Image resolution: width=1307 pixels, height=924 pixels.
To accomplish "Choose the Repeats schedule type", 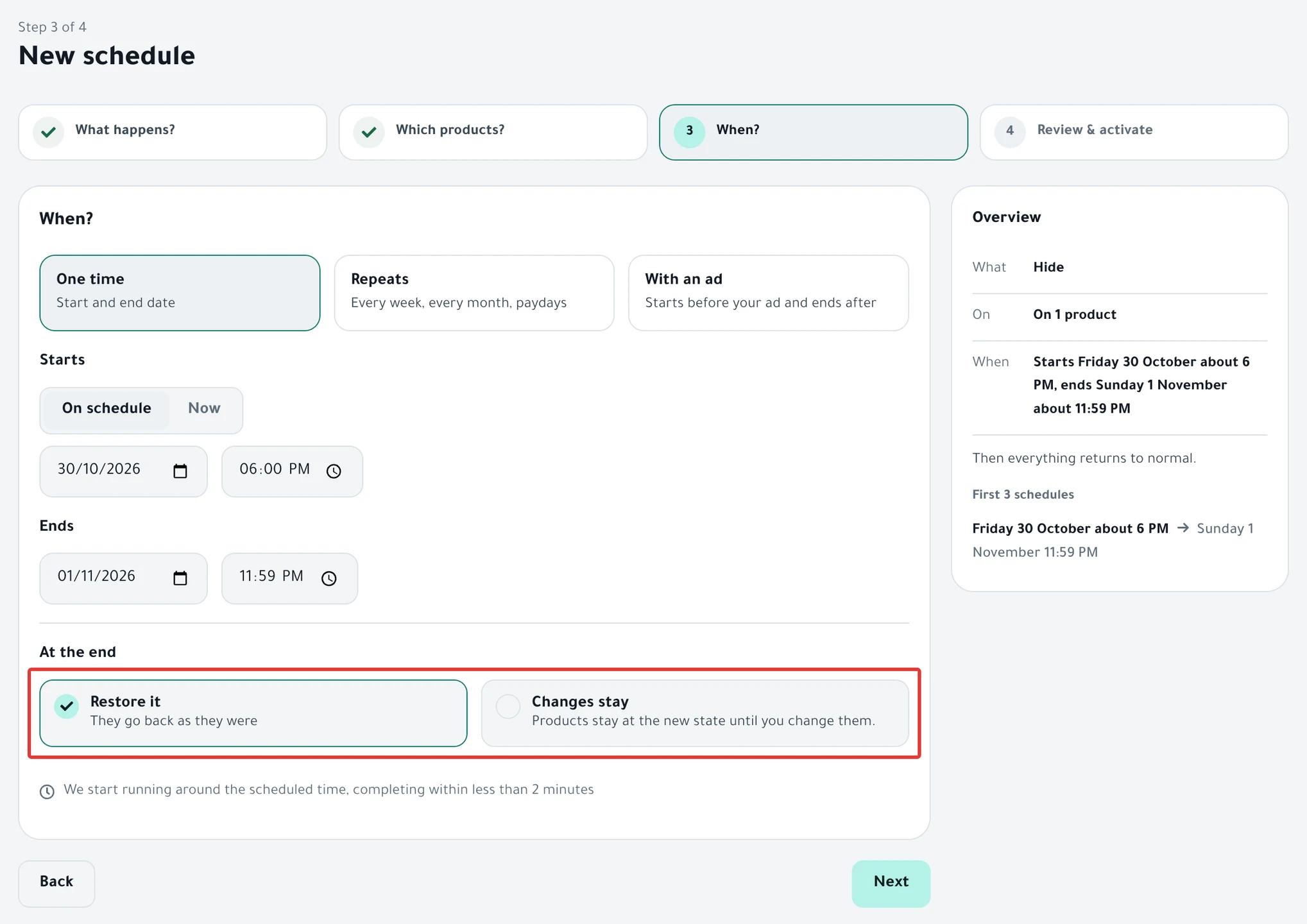I will [474, 293].
